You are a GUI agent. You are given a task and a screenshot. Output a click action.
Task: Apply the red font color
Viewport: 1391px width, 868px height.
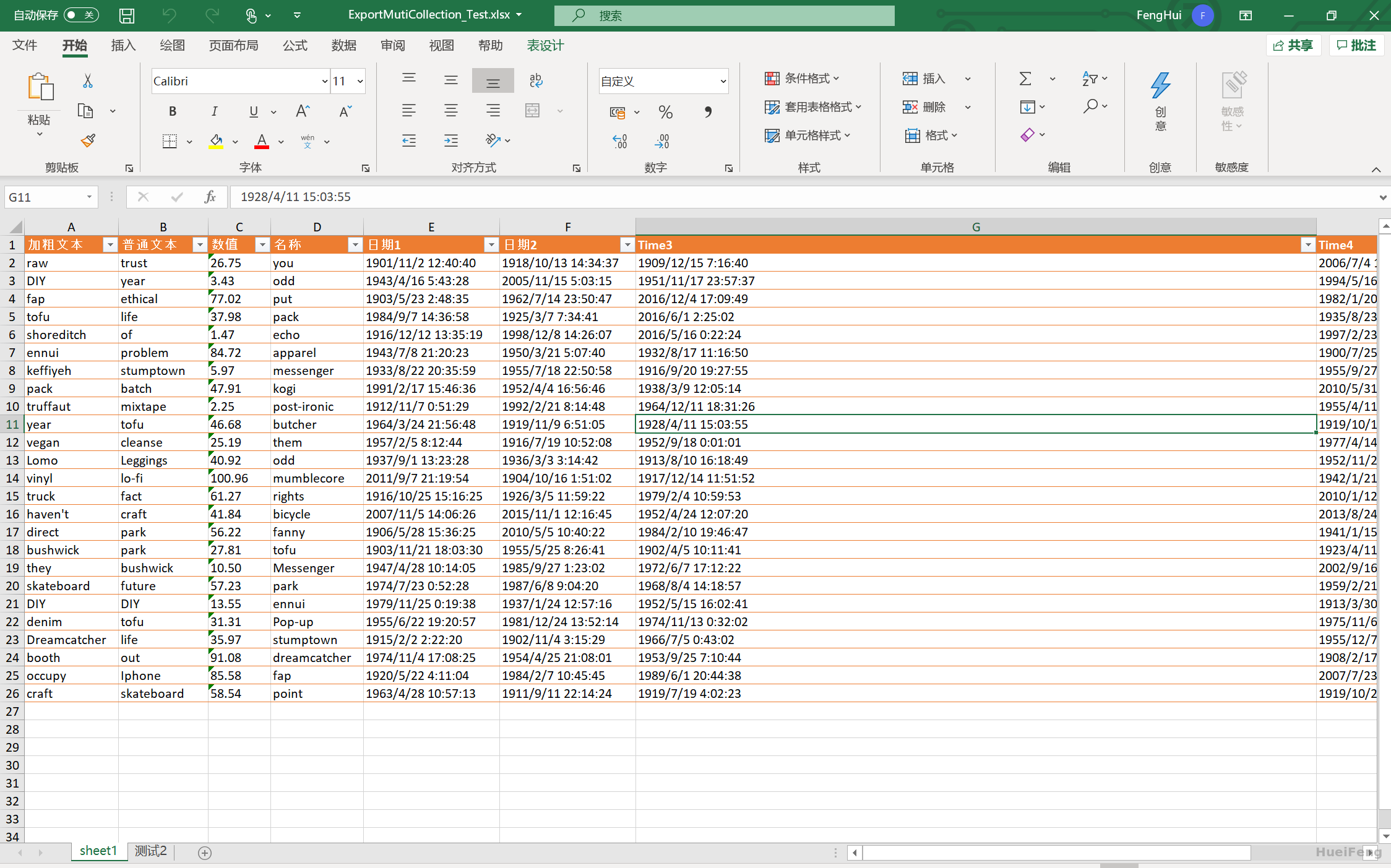click(x=262, y=141)
